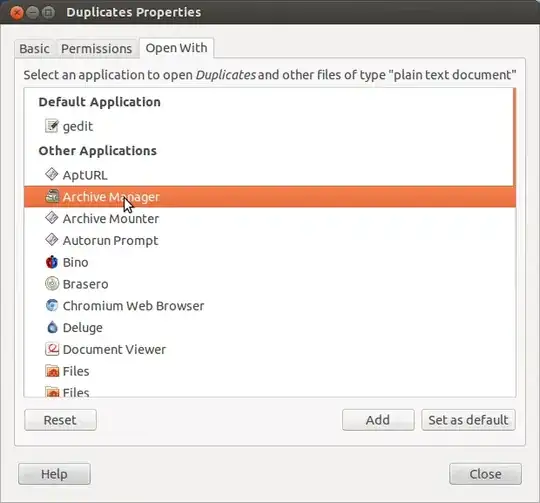
Task: Open the Permissions tab
Action: pos(96,49)
